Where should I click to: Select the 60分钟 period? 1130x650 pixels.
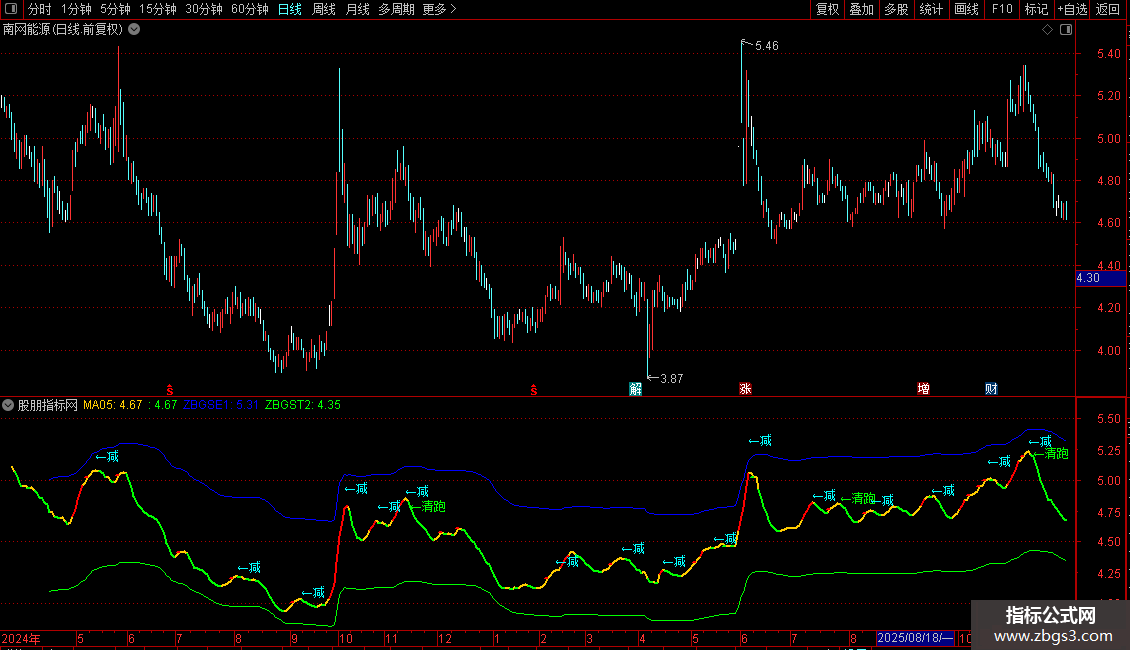249,9
